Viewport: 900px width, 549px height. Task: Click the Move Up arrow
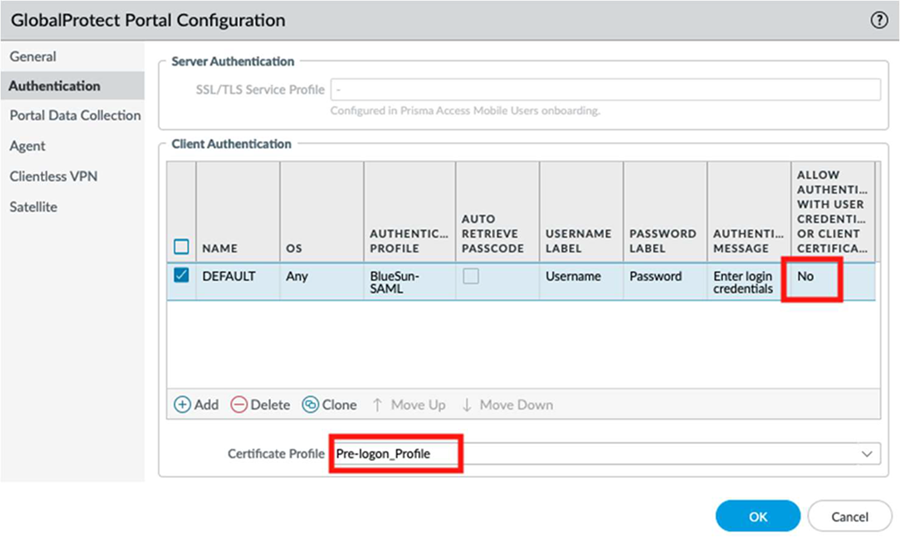coord(377,405)
